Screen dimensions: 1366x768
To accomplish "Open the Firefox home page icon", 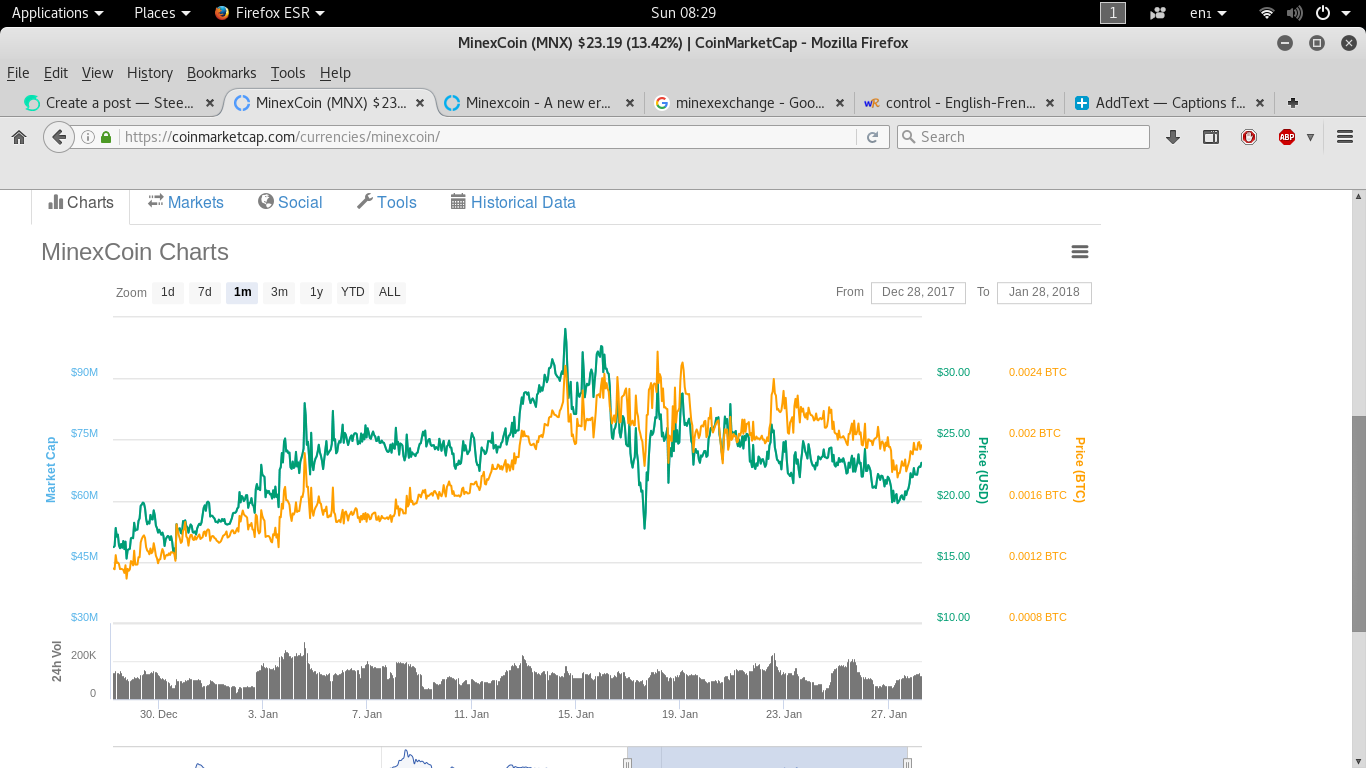I will 18,137.
